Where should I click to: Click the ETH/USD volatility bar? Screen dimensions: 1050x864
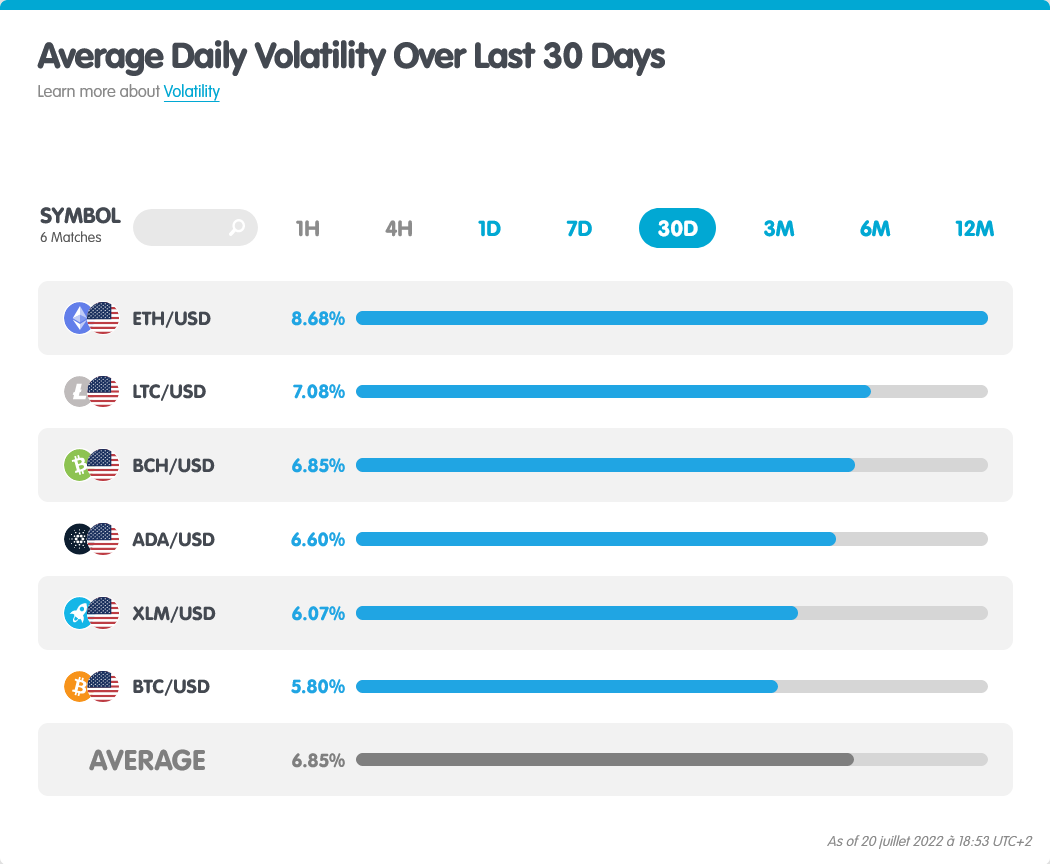pyautogui.click(x=672, y=318)
